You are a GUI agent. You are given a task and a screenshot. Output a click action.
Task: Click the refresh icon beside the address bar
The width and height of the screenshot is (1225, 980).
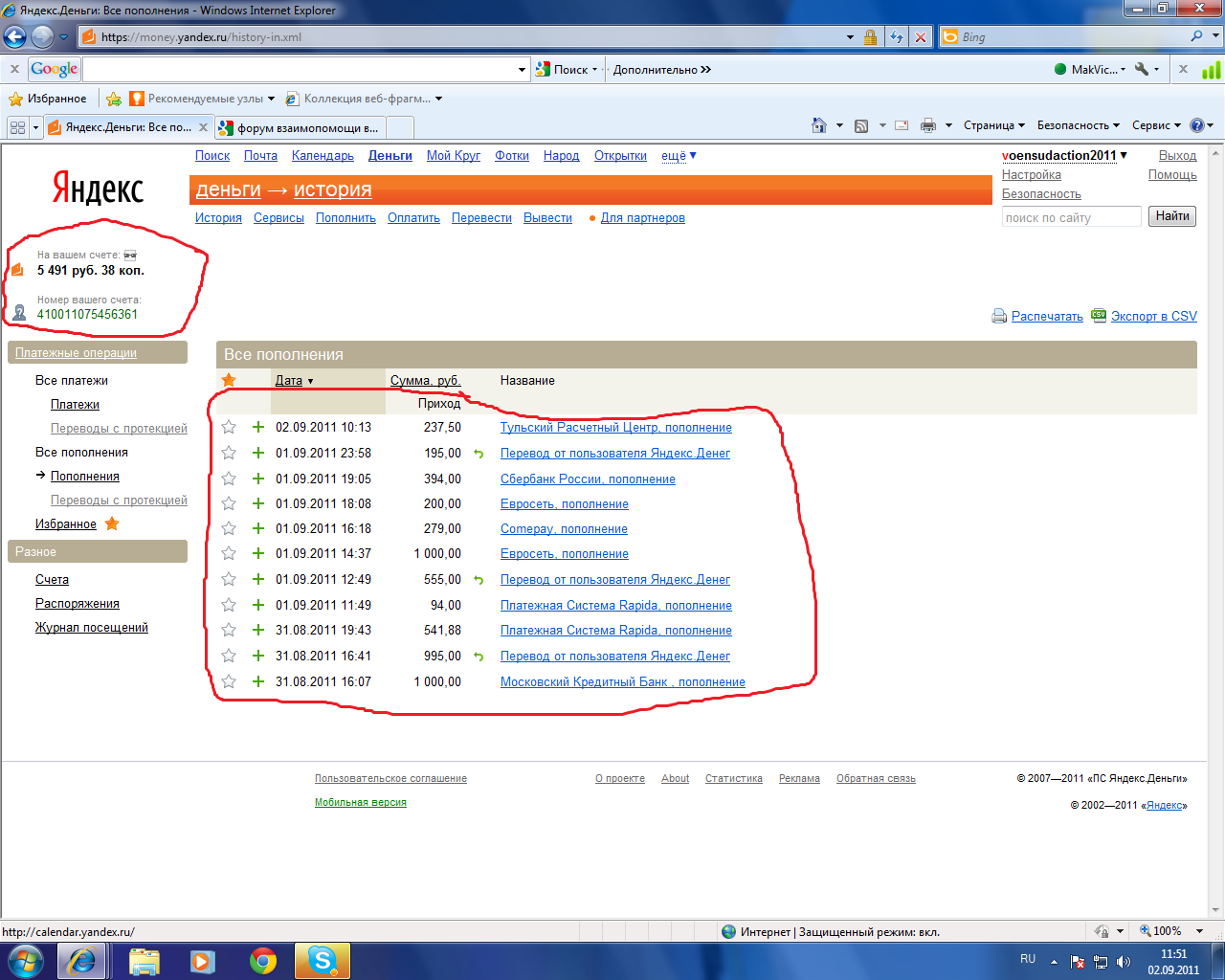(897, 37)
